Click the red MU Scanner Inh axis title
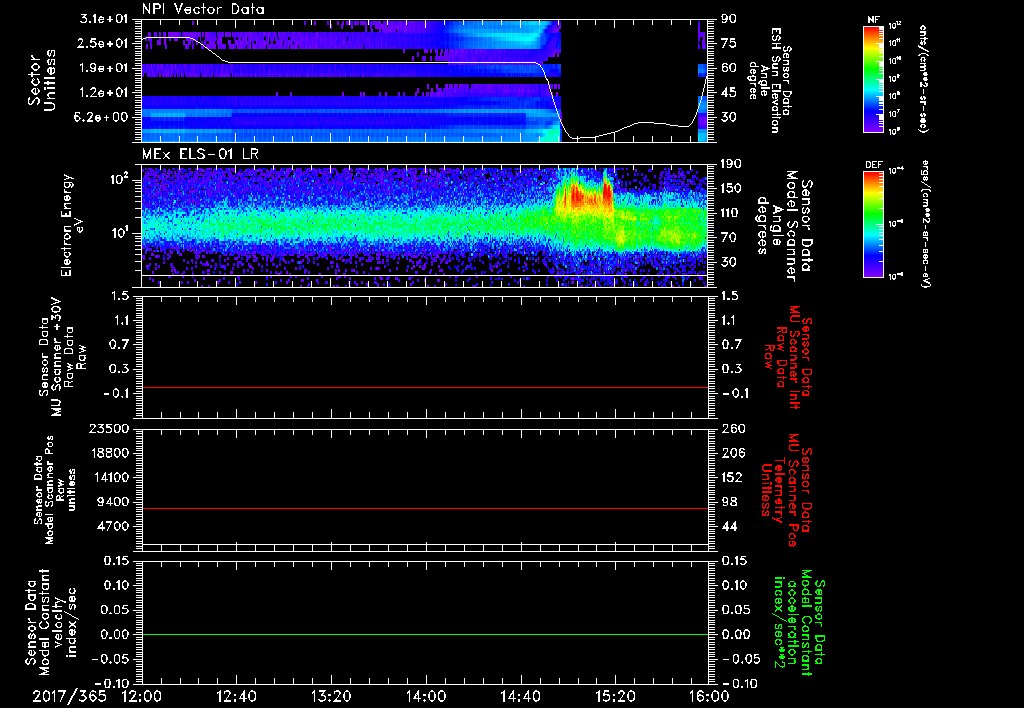Viewport: 1024px width, 708px height. (x=788, y=357)
